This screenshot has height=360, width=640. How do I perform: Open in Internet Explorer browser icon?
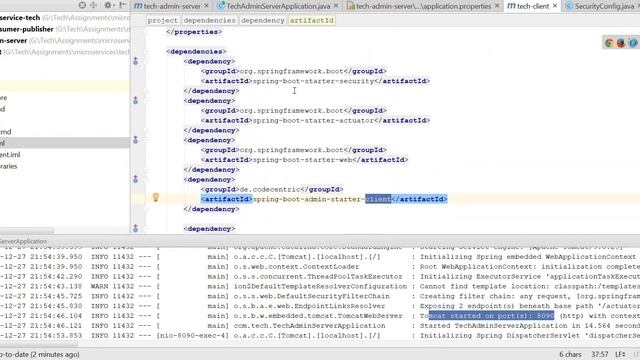(x=633, y=43)
